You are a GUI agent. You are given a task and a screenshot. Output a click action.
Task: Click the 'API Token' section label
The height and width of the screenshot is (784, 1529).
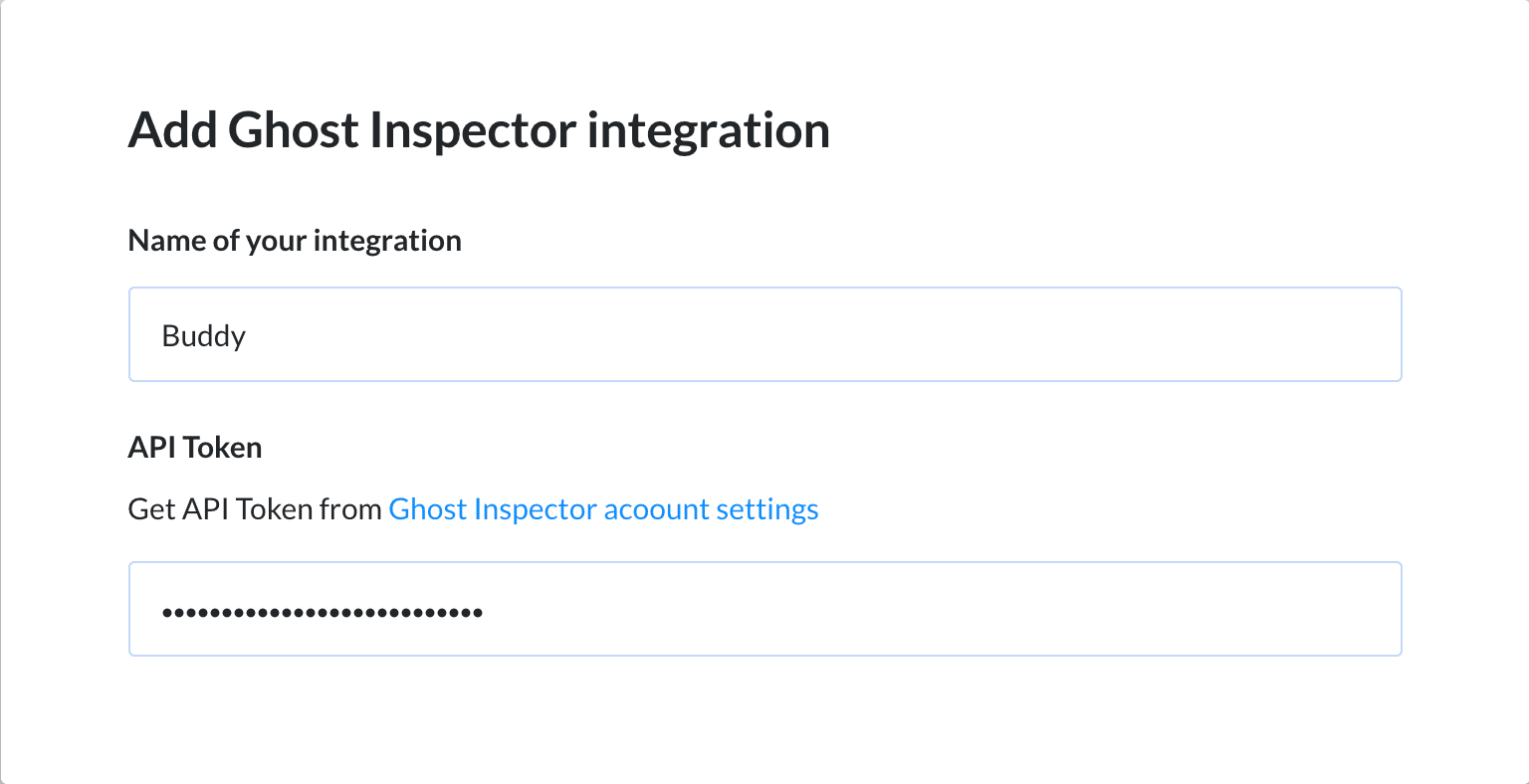(194, 447)
